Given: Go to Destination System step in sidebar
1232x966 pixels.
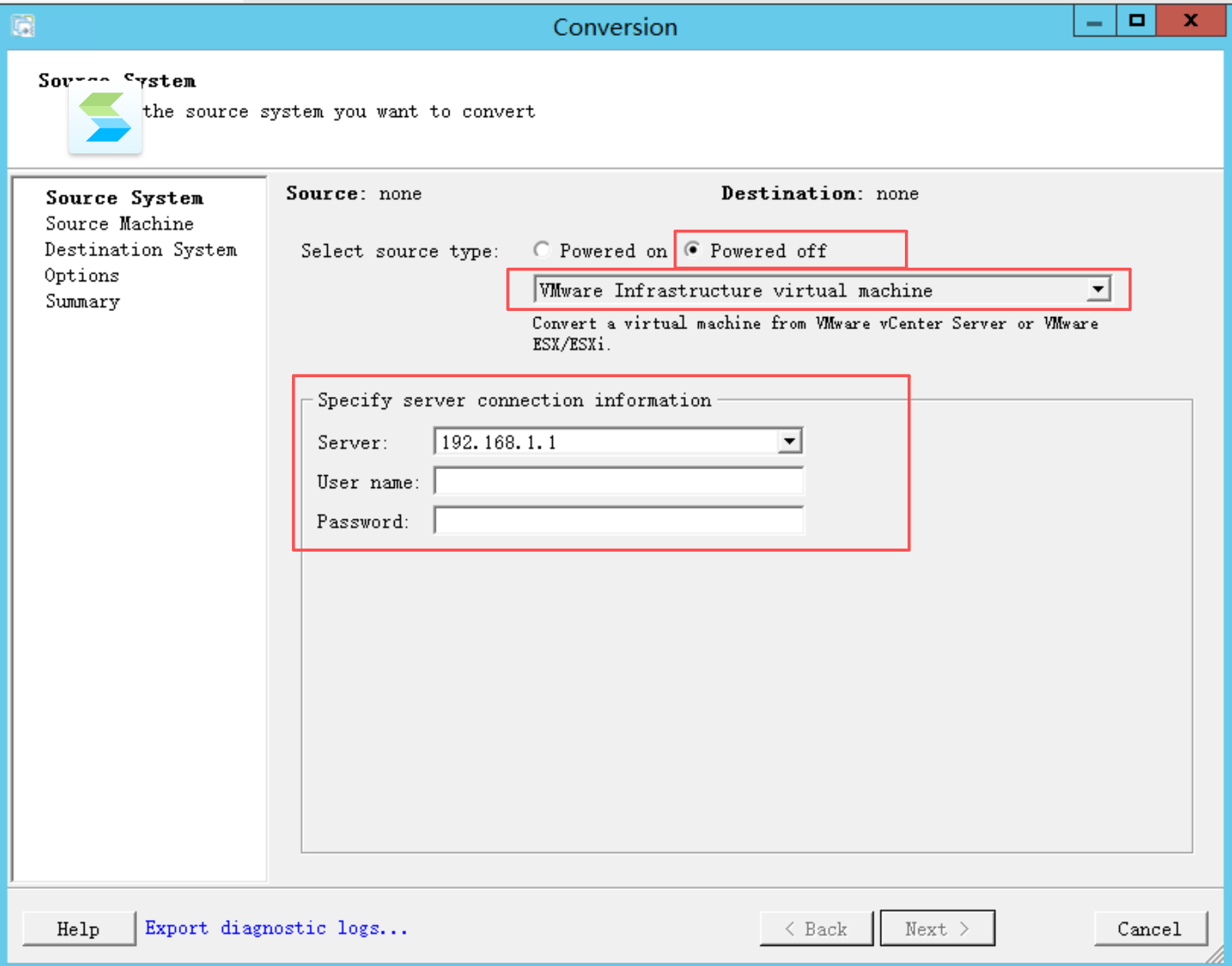Looking at the screenshot, I should pos(141,249).
